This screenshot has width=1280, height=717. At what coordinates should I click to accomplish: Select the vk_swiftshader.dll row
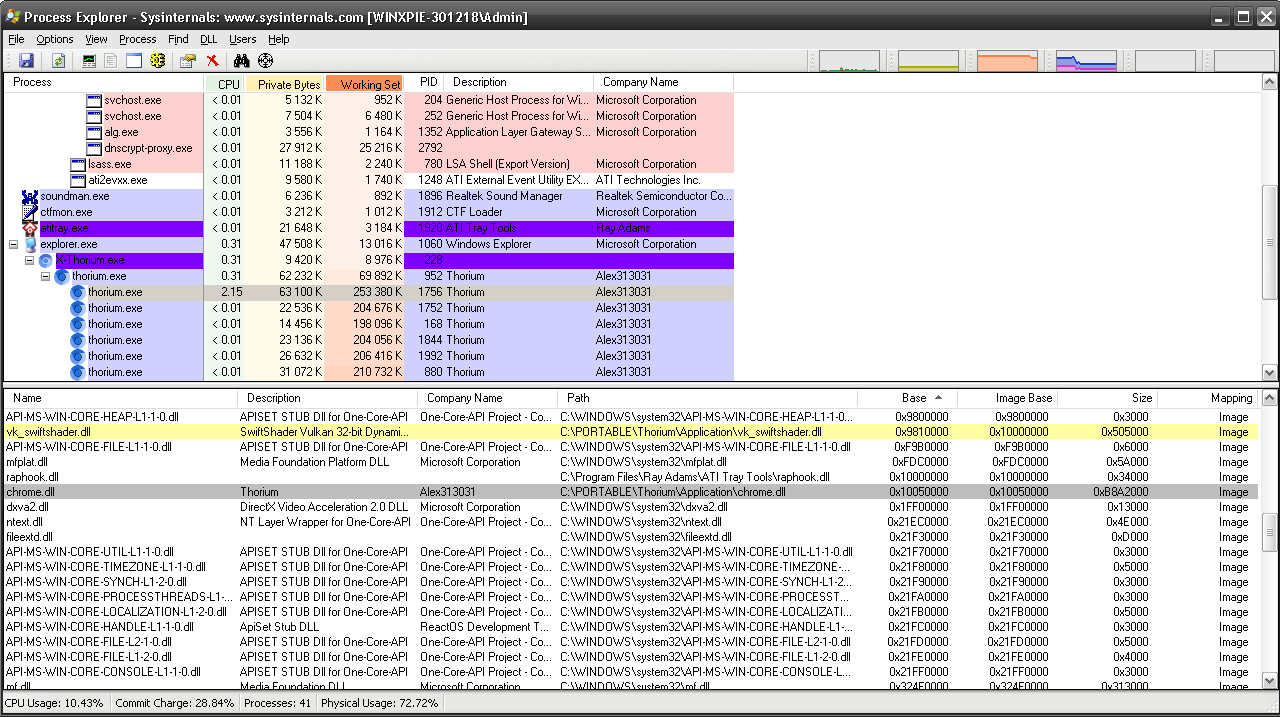pos(631,432)
